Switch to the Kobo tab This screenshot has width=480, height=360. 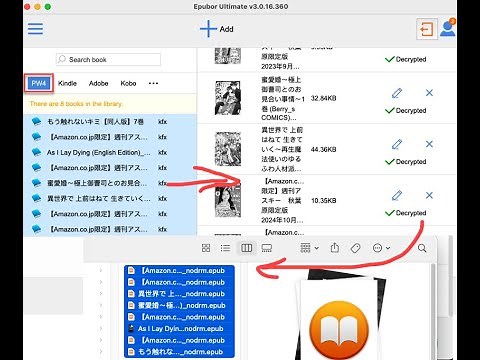click(x=128, y=83)
